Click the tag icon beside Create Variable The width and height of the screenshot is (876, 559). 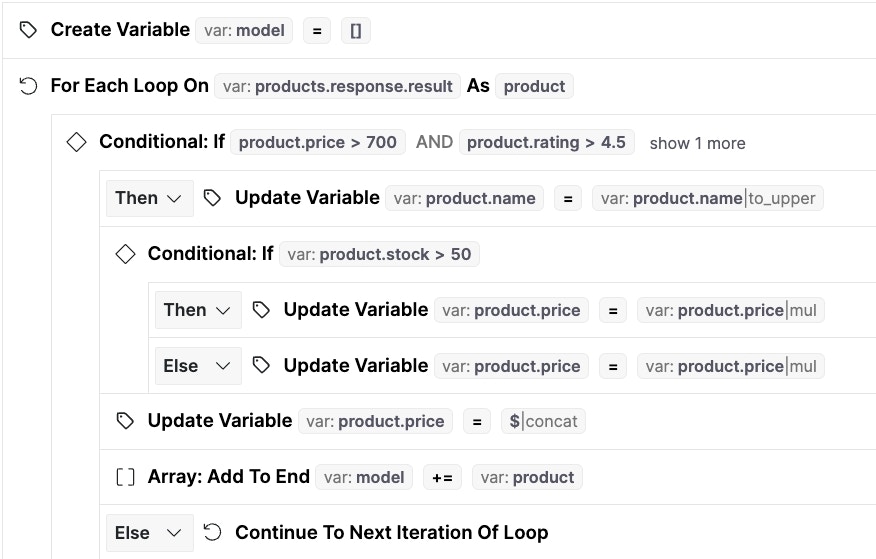point(28,30)
